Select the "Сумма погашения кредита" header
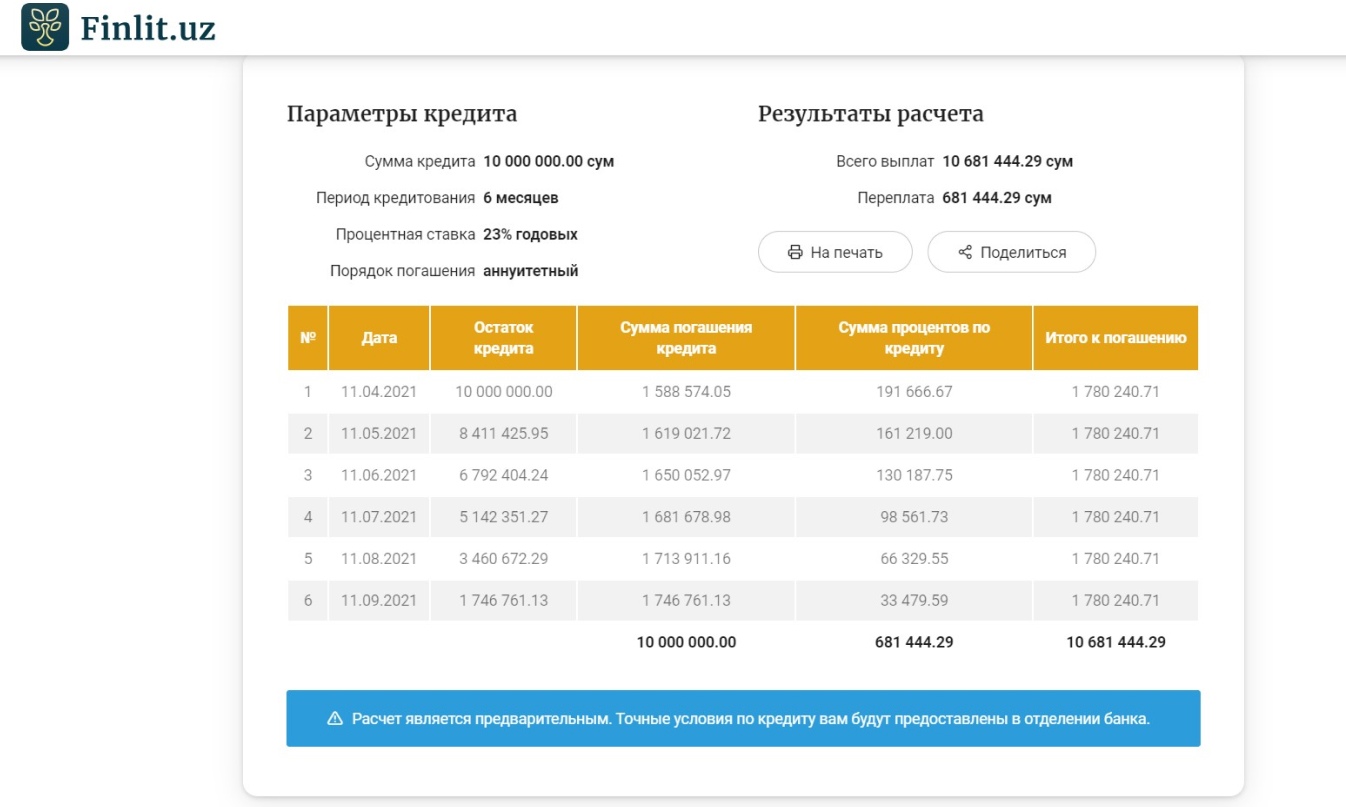The image size is (1346, 807). pos(686,338)
